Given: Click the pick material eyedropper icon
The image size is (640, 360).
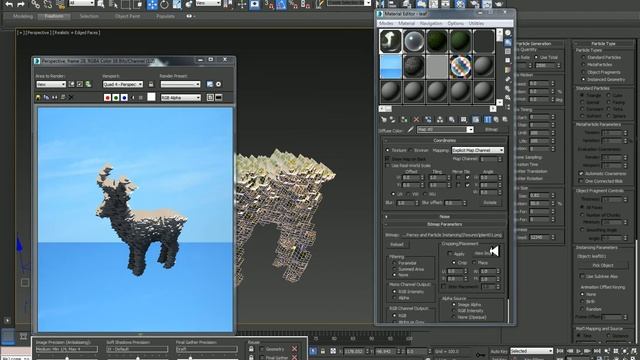Looking at the screenshot, I should pyautogui.click(x=411, y=130).
